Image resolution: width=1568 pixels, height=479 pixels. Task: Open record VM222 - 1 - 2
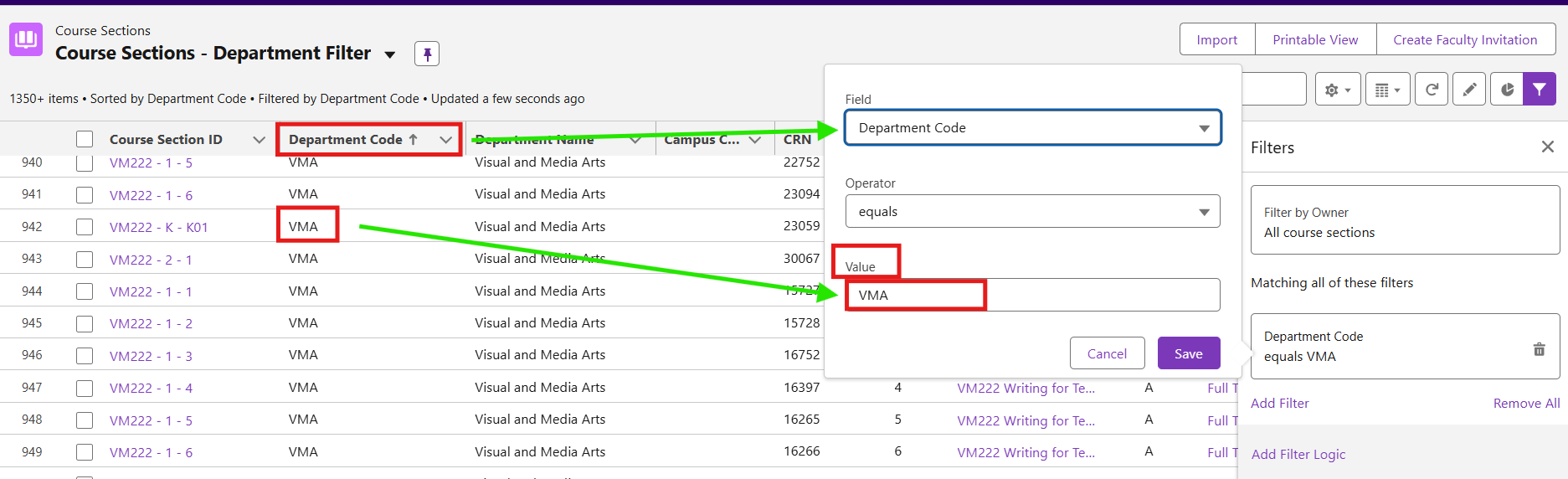[x=151, y=323]
